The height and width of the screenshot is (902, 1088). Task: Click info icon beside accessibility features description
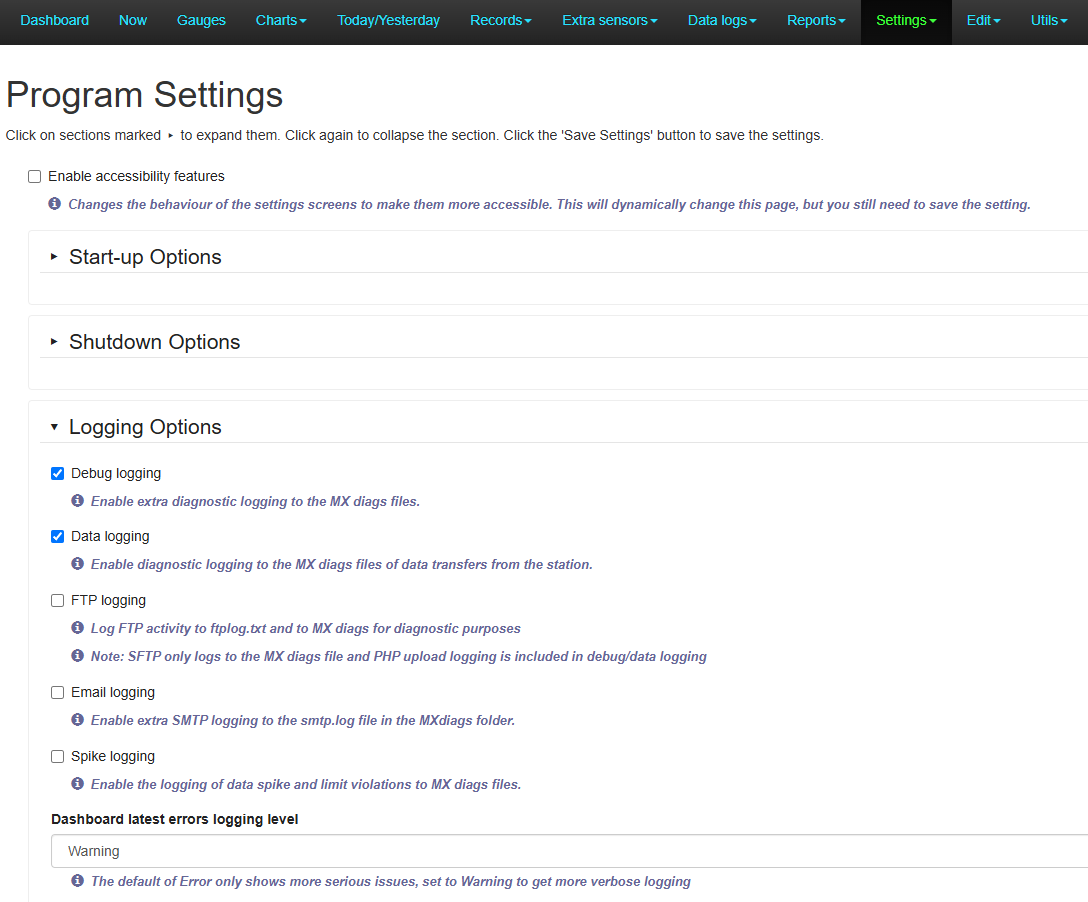click(55, 204)
